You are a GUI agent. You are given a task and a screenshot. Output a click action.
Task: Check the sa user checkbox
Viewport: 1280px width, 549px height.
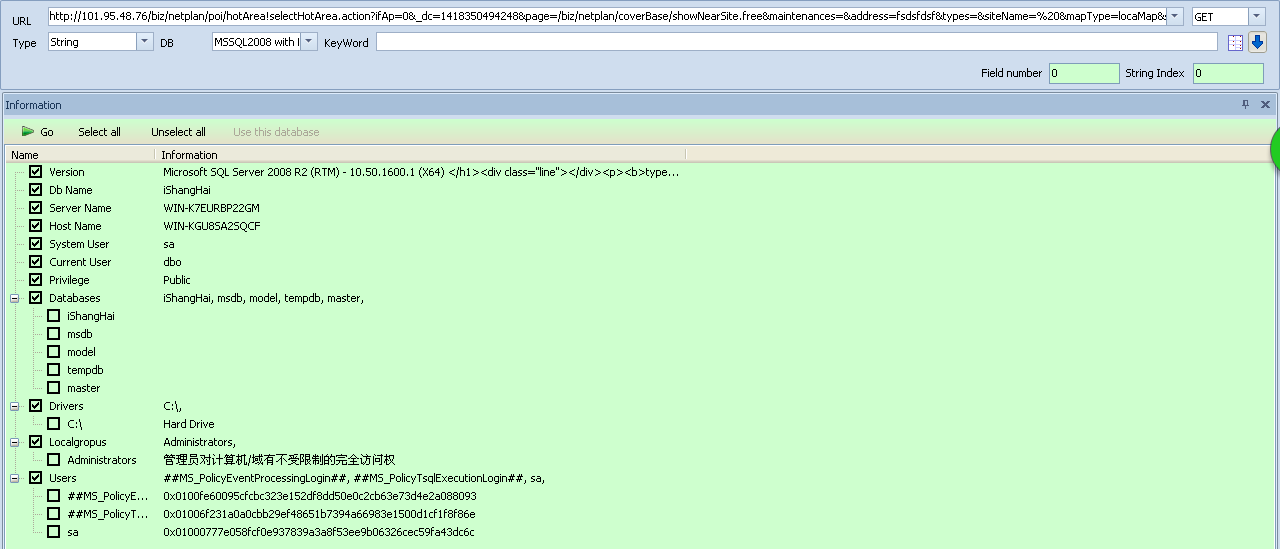54,532
